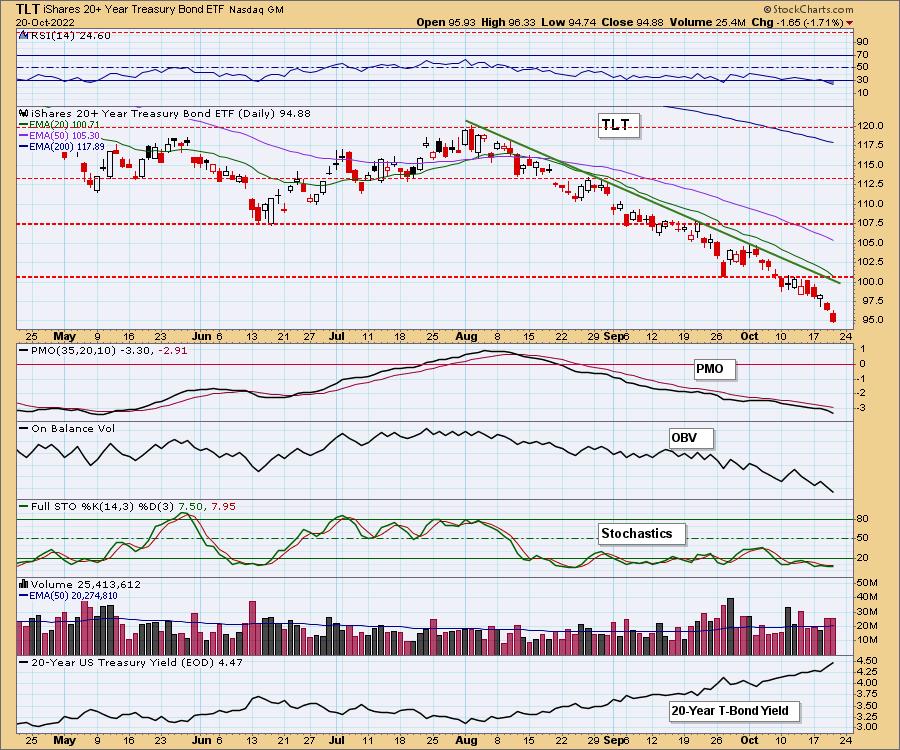Click the TLT ticker symbol in the header
The image size is (900, 750).
click(28, 9)
